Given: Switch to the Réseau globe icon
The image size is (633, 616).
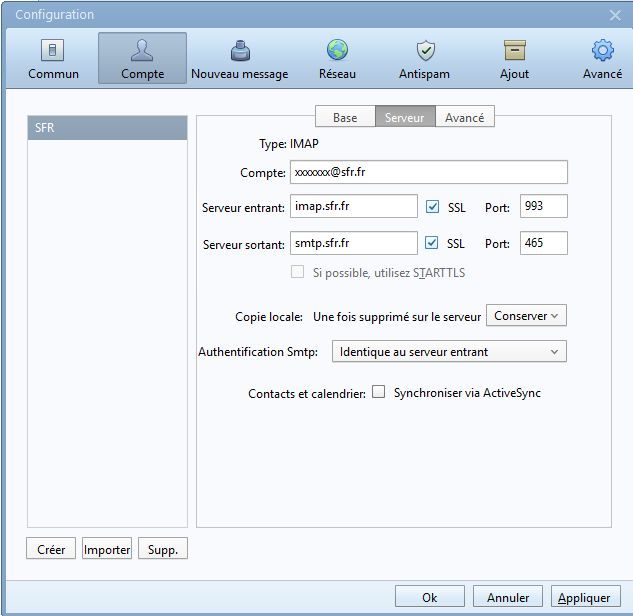Looking at the screenshot, I should (337, 59).
